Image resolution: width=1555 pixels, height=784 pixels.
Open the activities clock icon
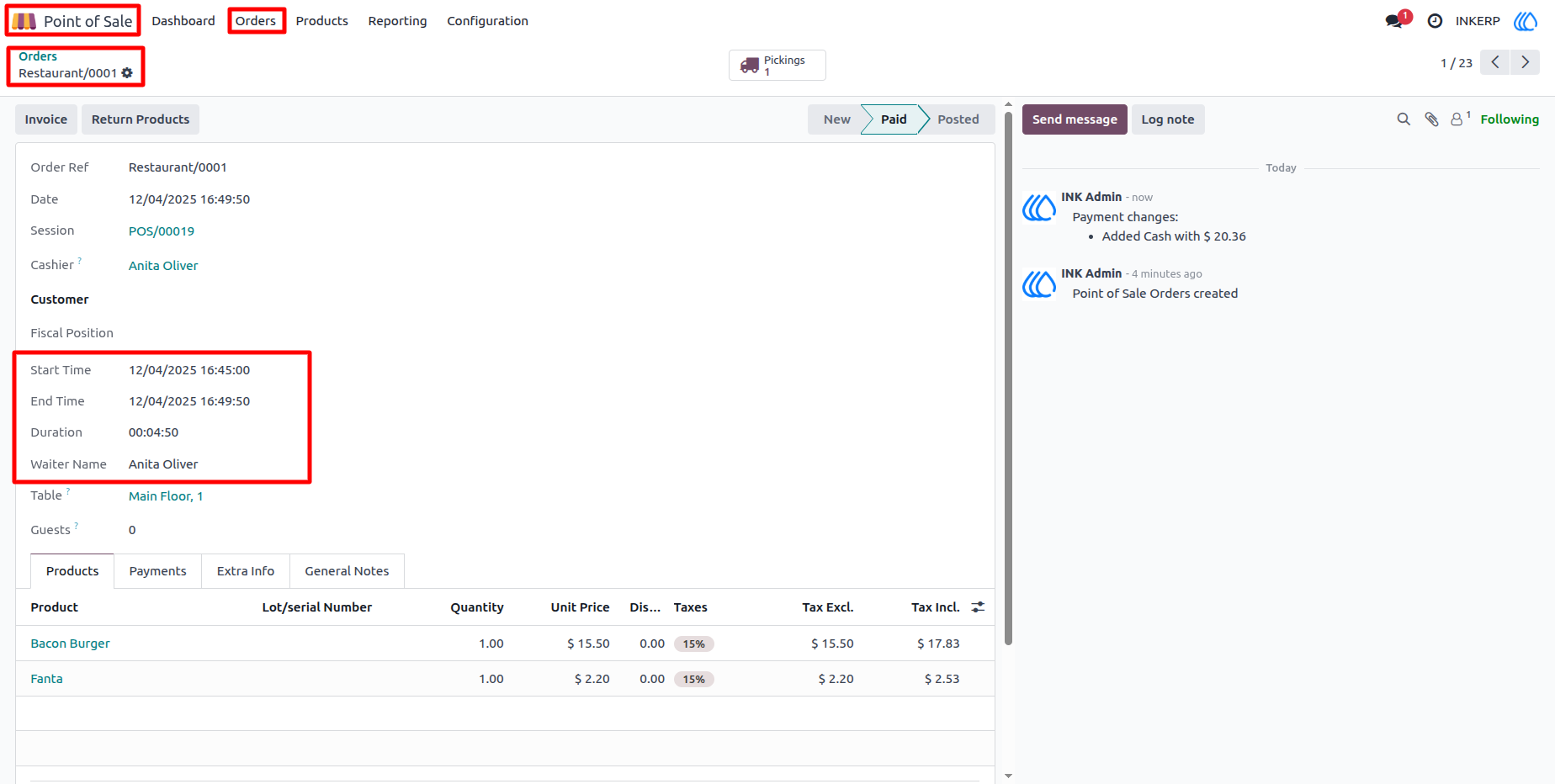1435,21
